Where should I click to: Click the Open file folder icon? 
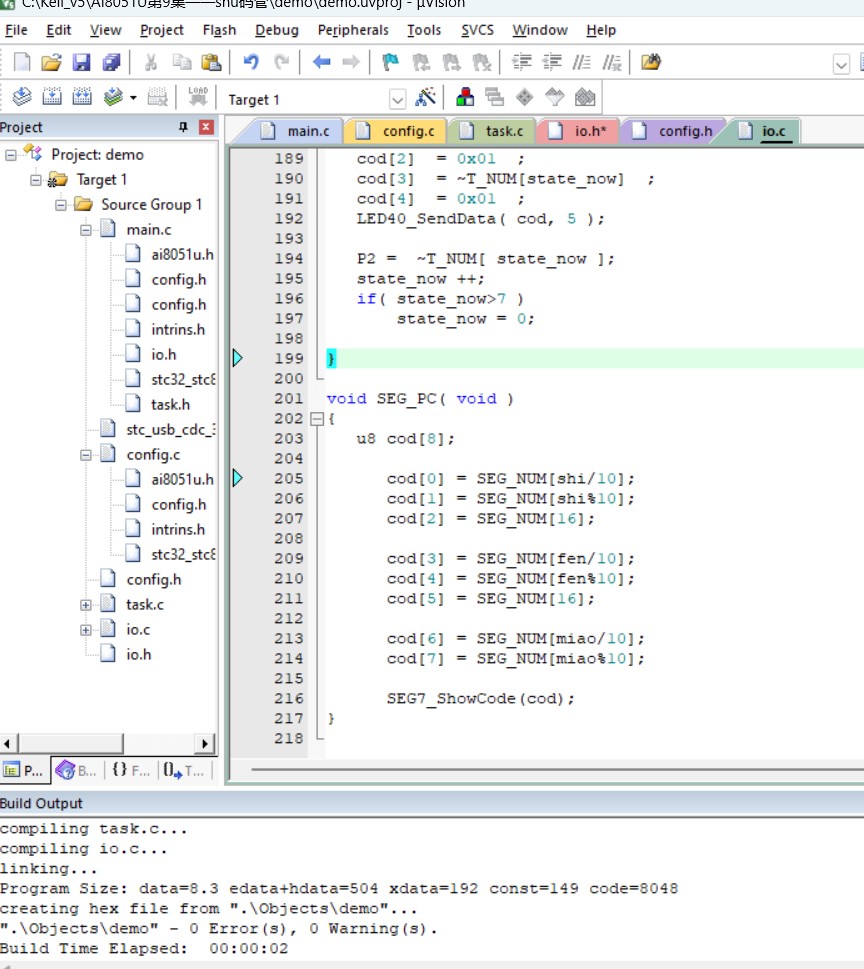click(x=52, y=62)
